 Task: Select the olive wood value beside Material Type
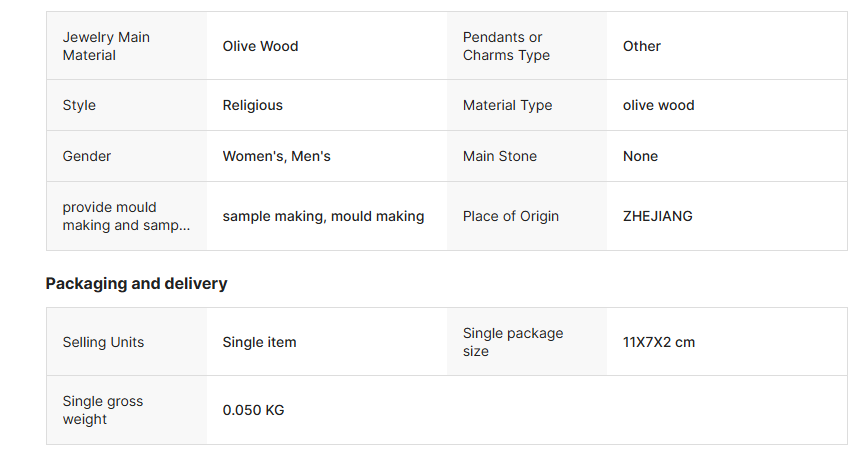pyautogui.click(x=659, y=105)
